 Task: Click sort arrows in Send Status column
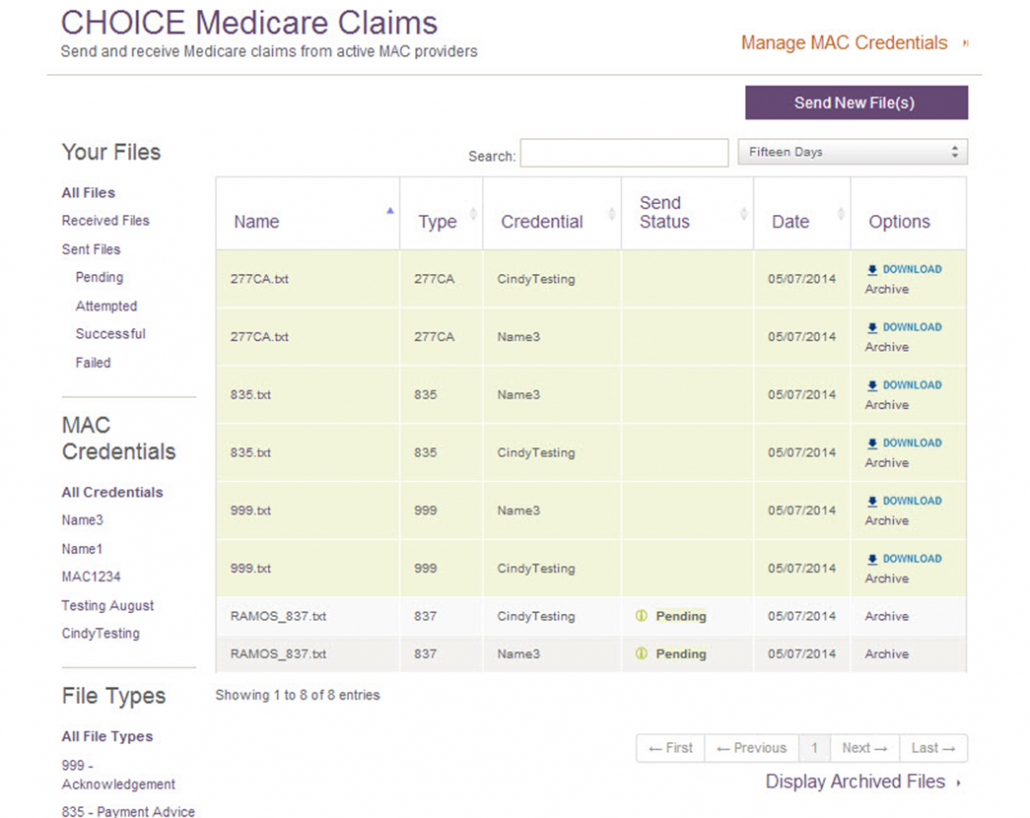click(x=743, y=213)
